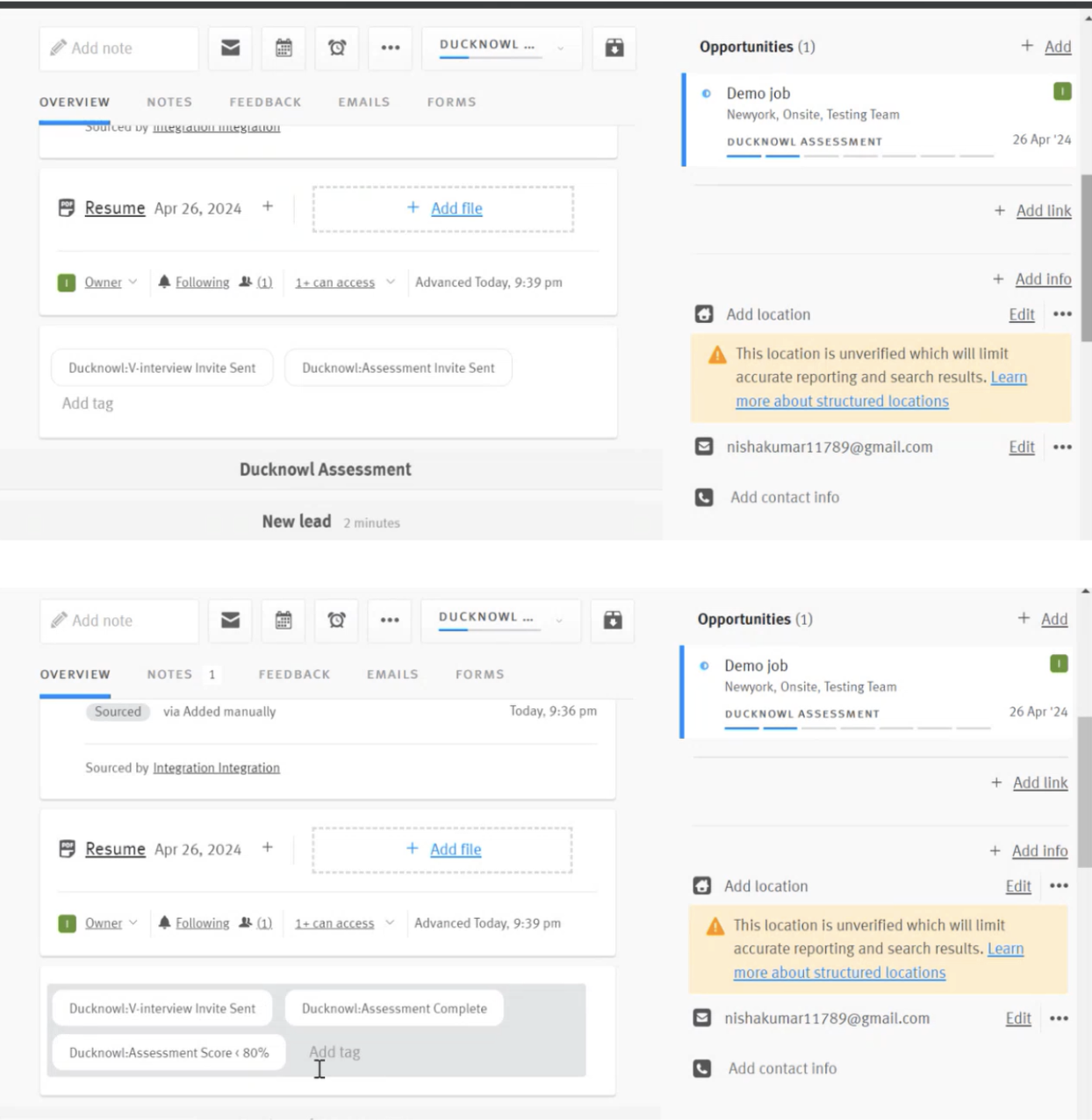The height and width of the screenshot is (1120, 1092).
Task: Open the Feedback tab in the upper panel
Action: point(265,102)
